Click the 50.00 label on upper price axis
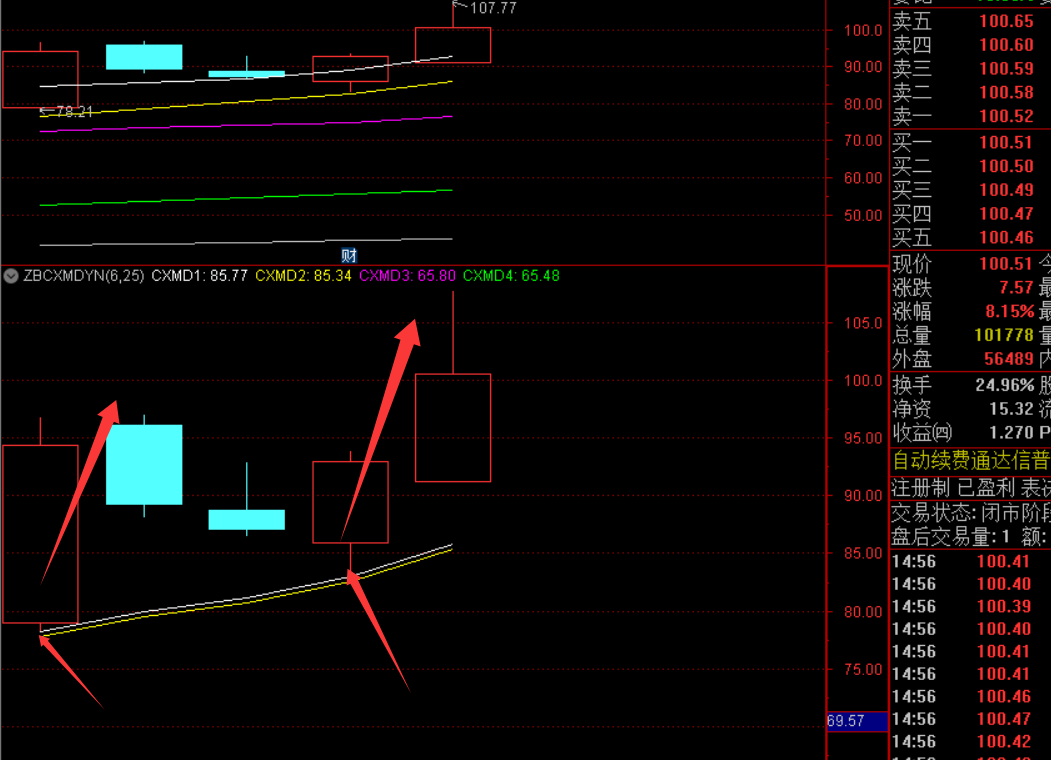1051x760 pixels. coord(863,216)
